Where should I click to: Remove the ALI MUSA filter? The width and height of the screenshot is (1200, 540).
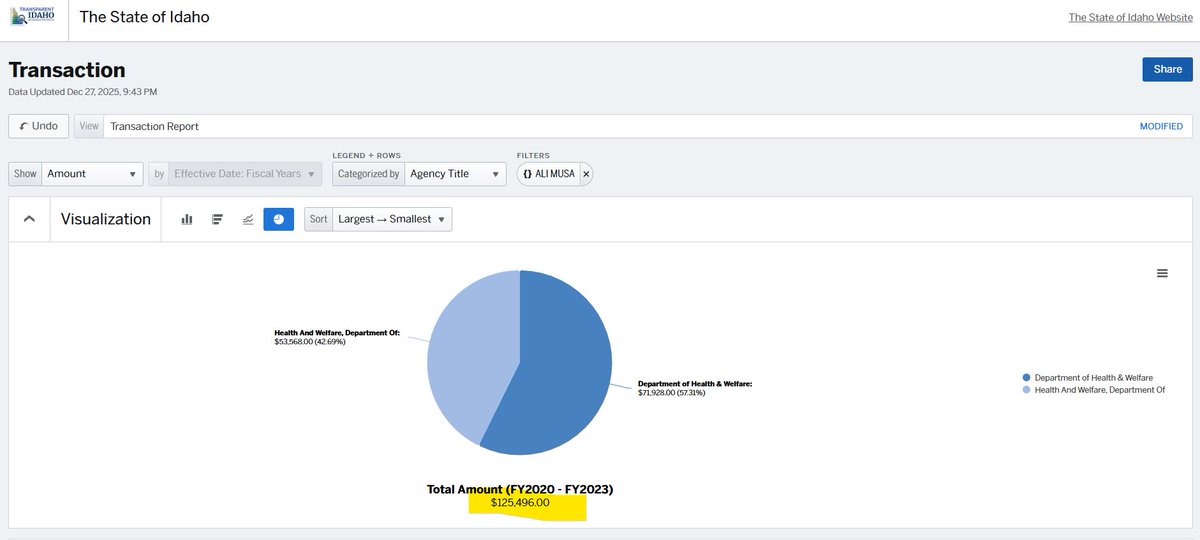(x=586, y=174)
